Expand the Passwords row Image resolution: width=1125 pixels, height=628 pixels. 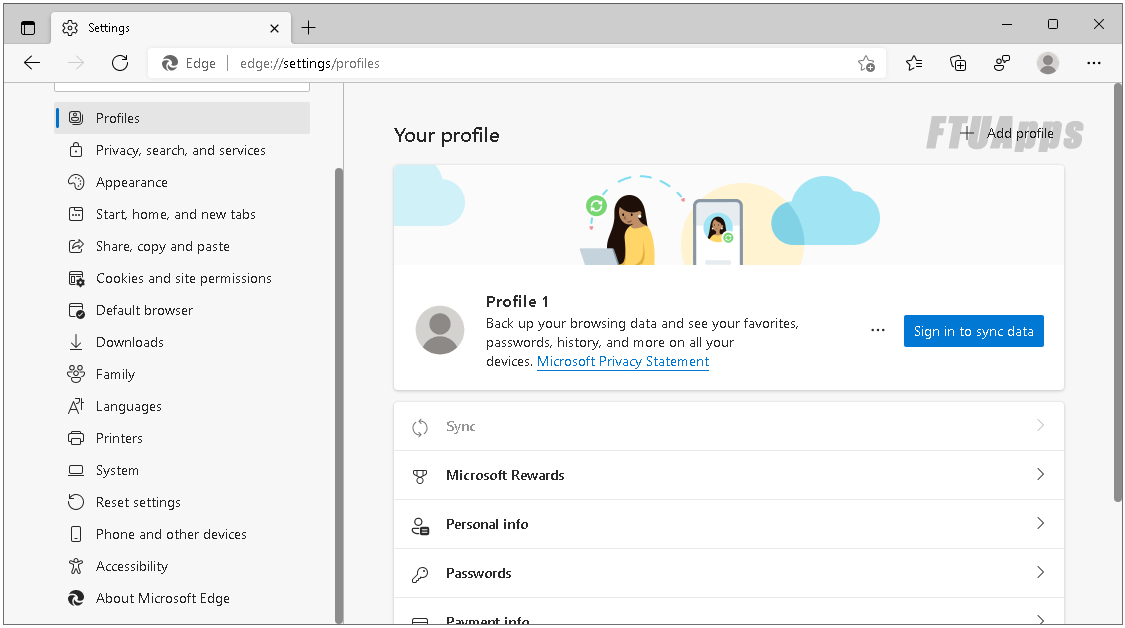(728, 573)
